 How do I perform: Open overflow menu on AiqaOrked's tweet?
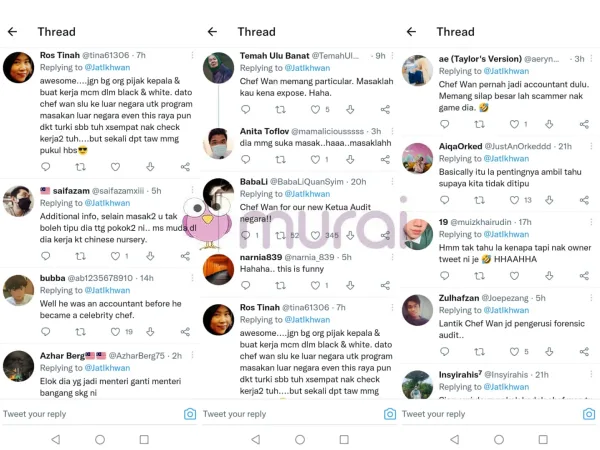coord(591,146)
